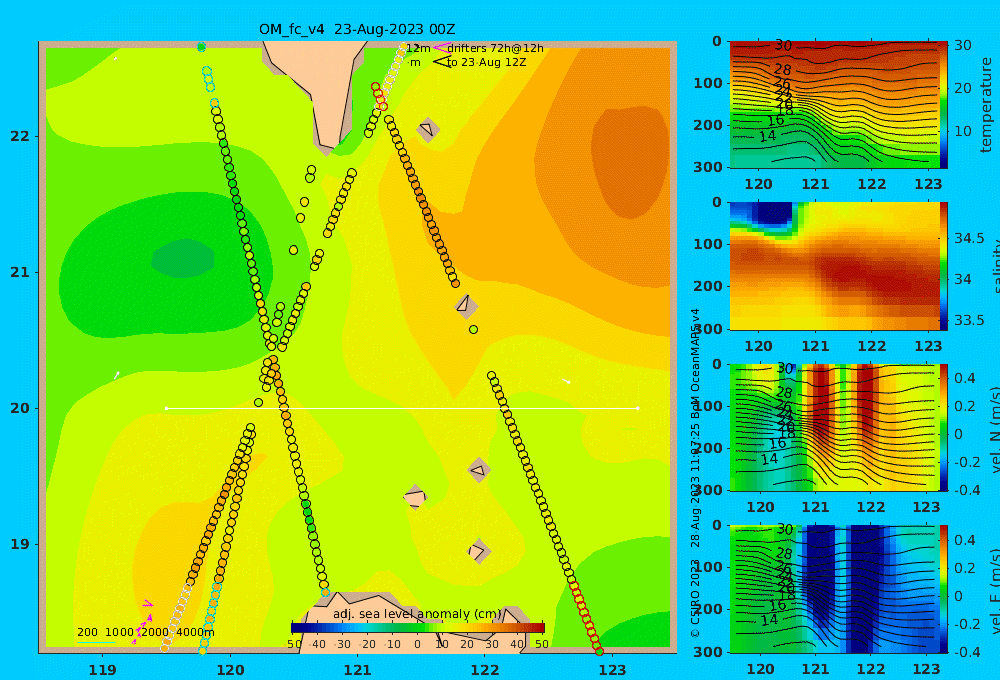Select the island marker near 18.95N 121.95E
Image resolution: width=1000 pixels, height=680 pixels.
coord(478,551)
